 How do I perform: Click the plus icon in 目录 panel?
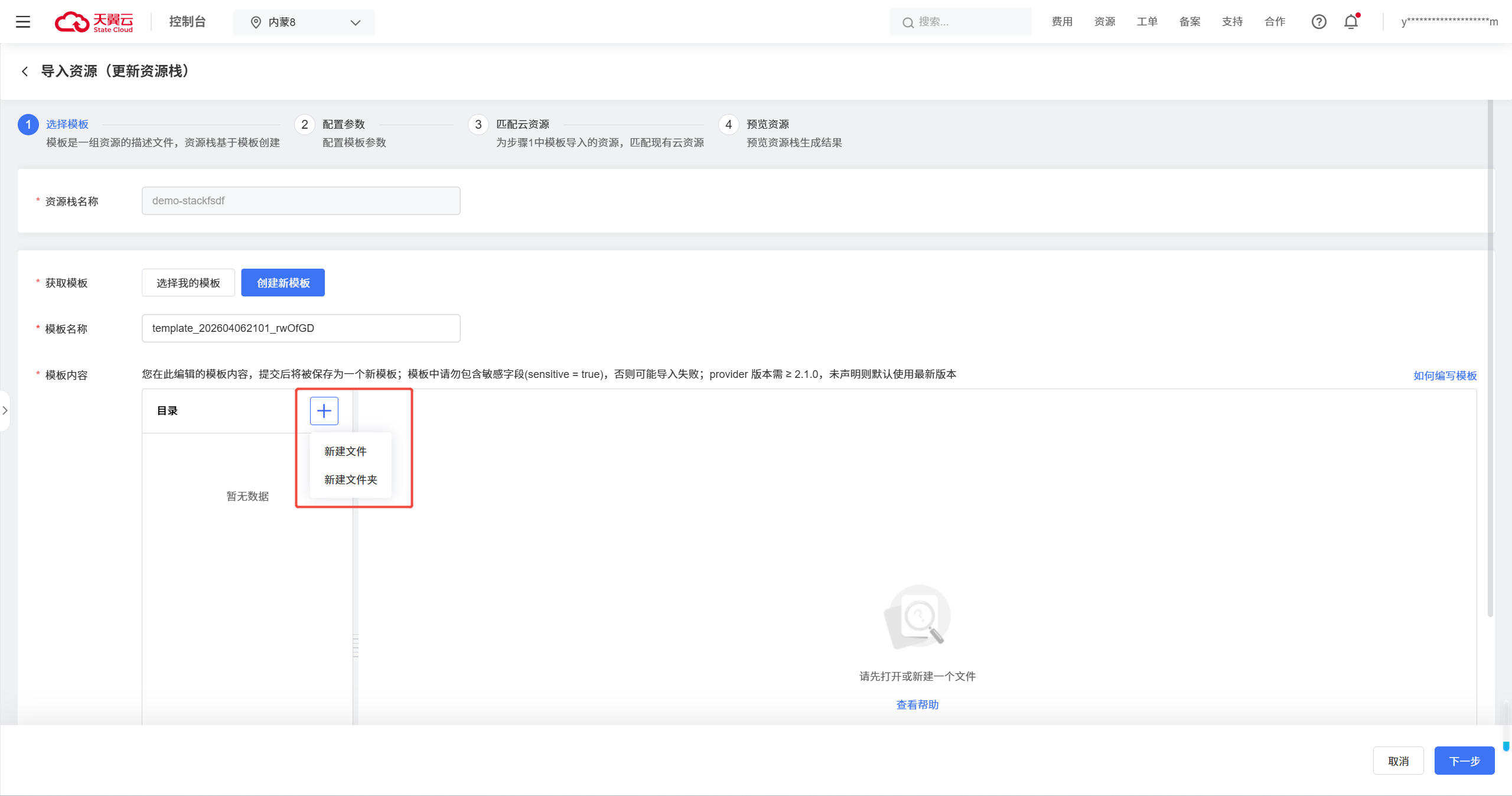pos(324,410)
